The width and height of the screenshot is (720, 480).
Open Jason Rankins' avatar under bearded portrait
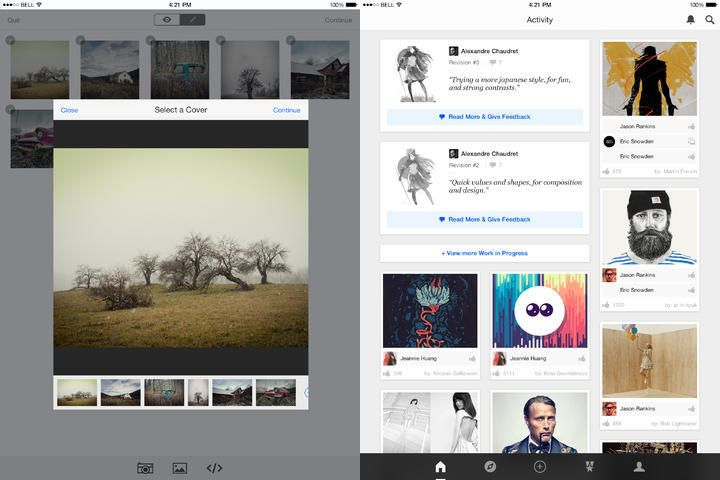click(609, 275)
